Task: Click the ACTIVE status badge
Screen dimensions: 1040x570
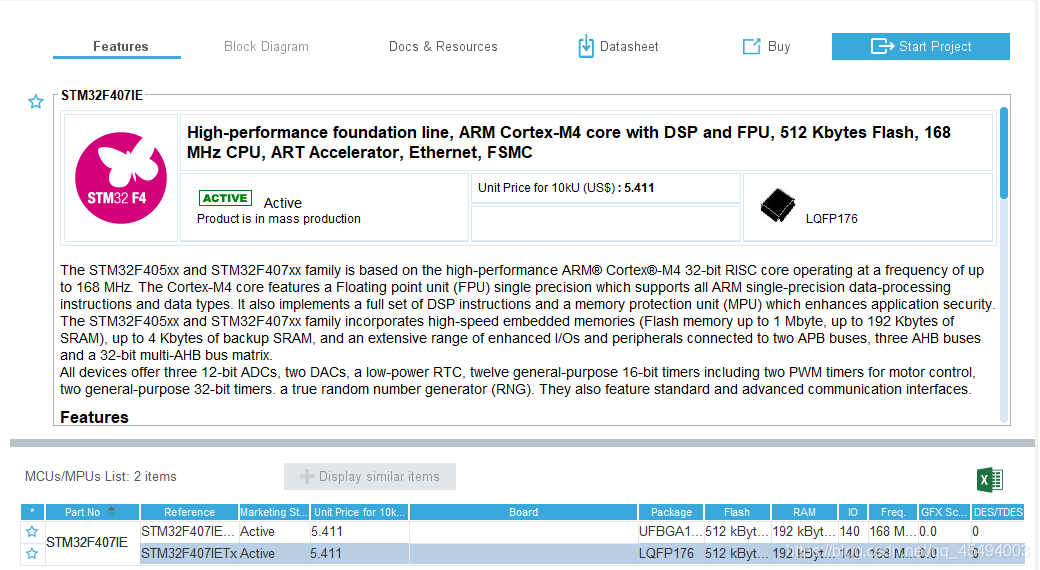Action: coord(225,198)
